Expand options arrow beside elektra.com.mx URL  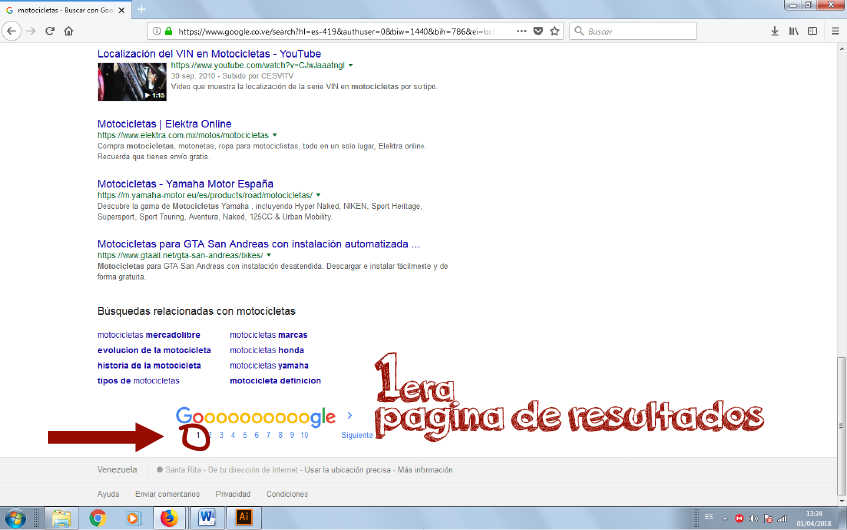[x=274, y=135]
